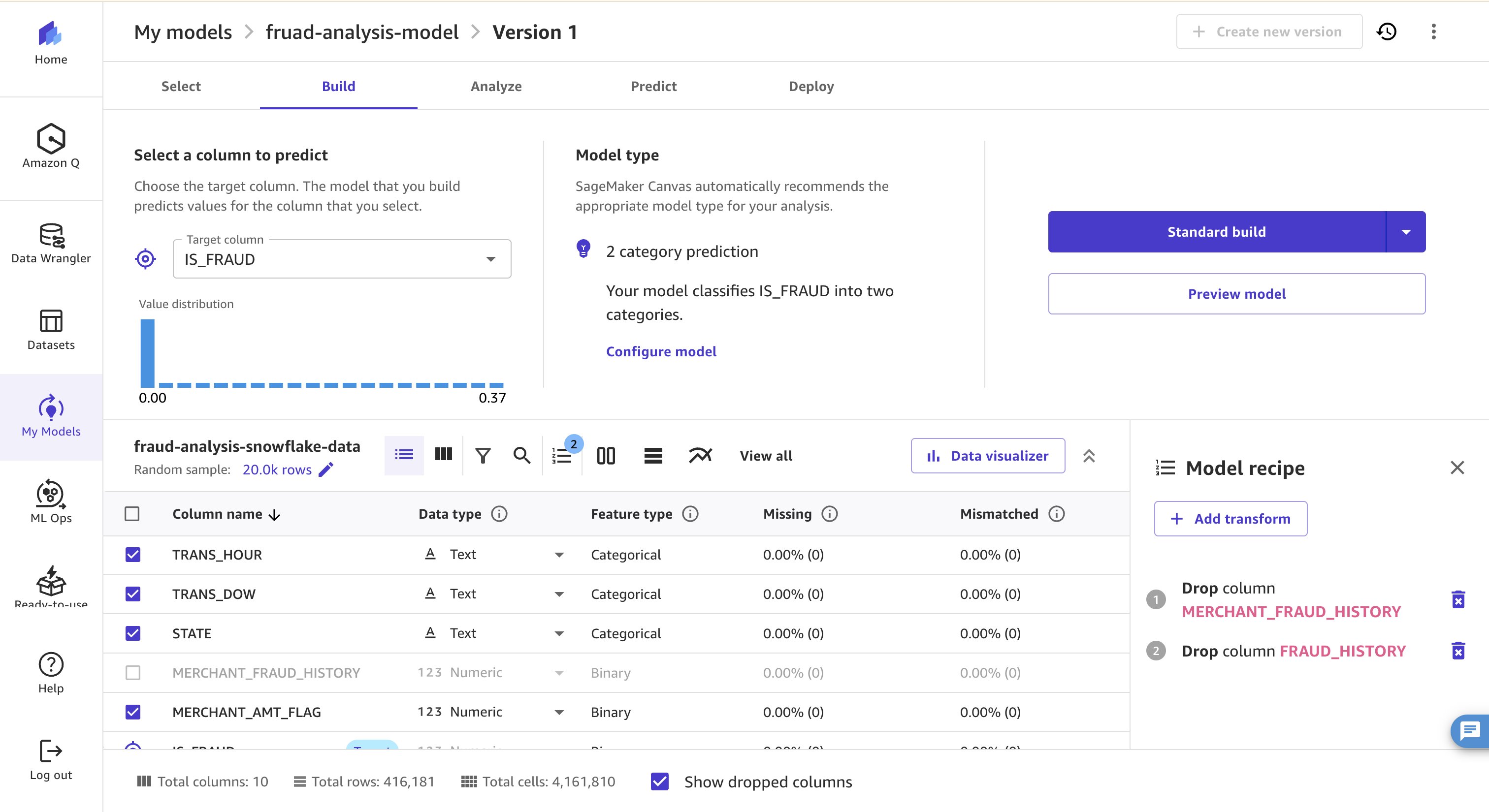Click the tallest bar in value distribution

(x=147, y=353)
